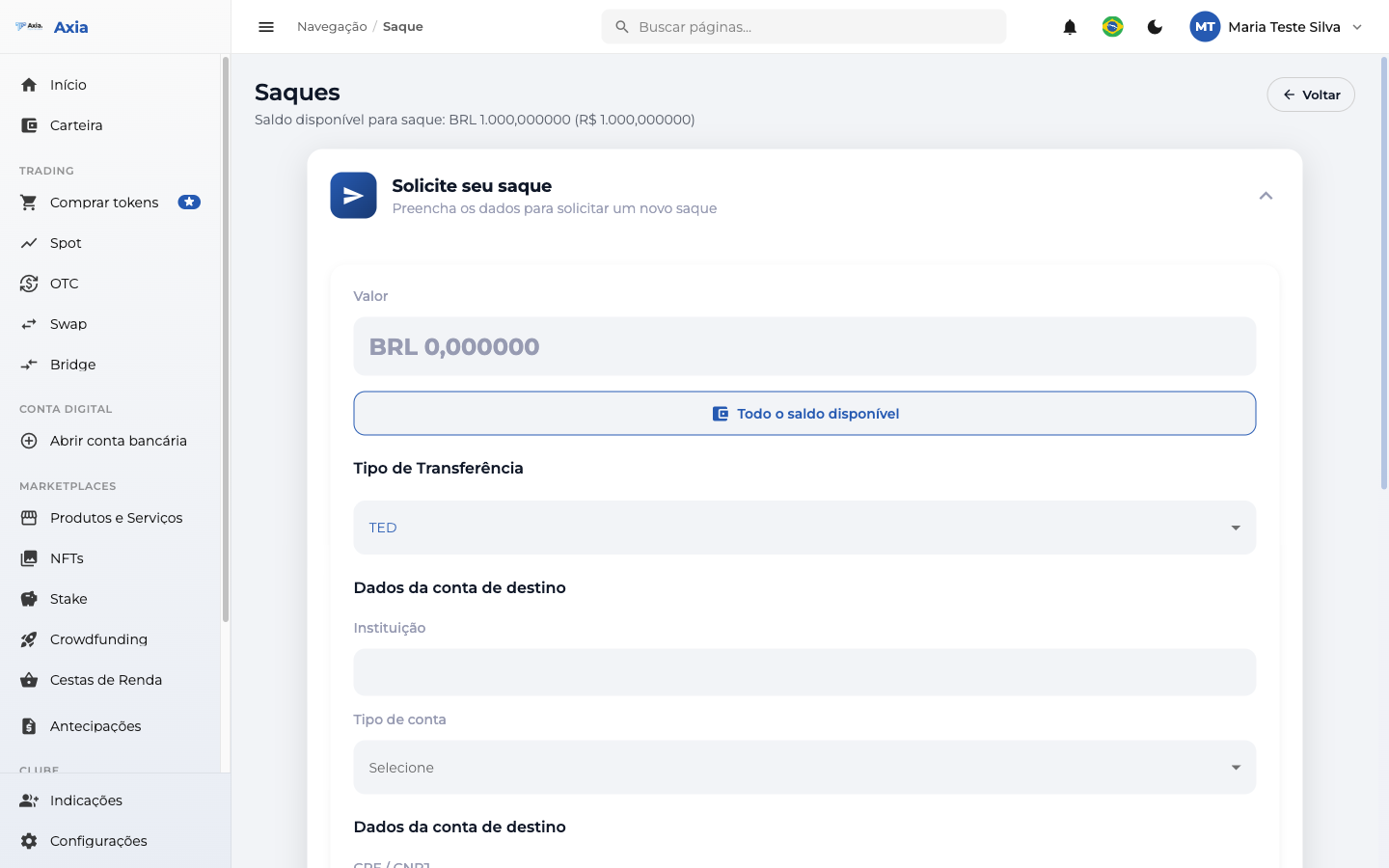Go to Início page

110,85
